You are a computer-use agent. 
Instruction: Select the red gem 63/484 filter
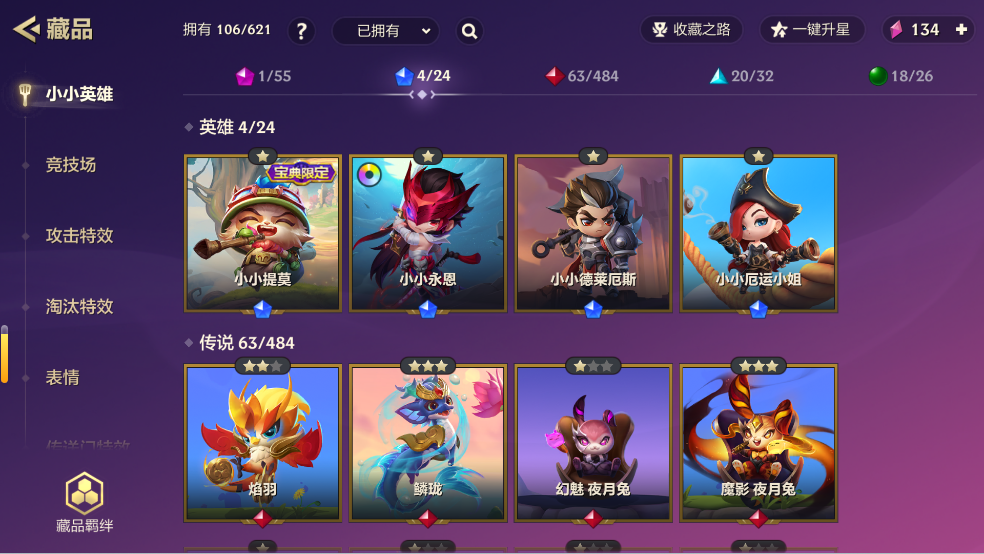582,76
